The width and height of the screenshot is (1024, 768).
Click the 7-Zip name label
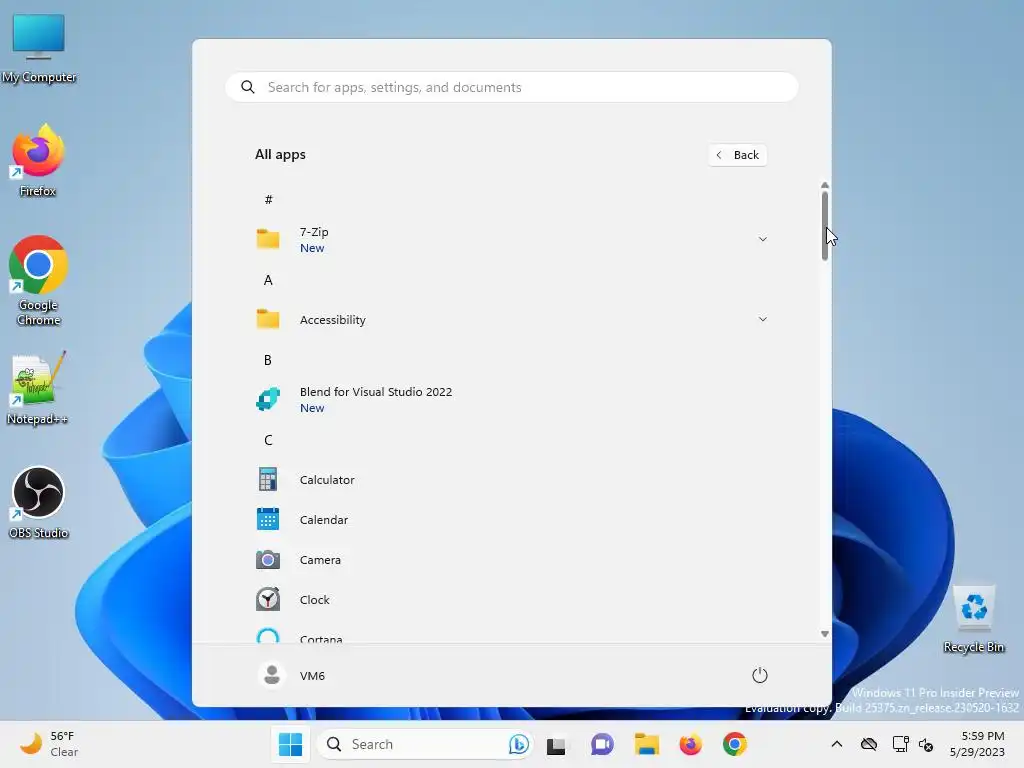click(314, 232)
